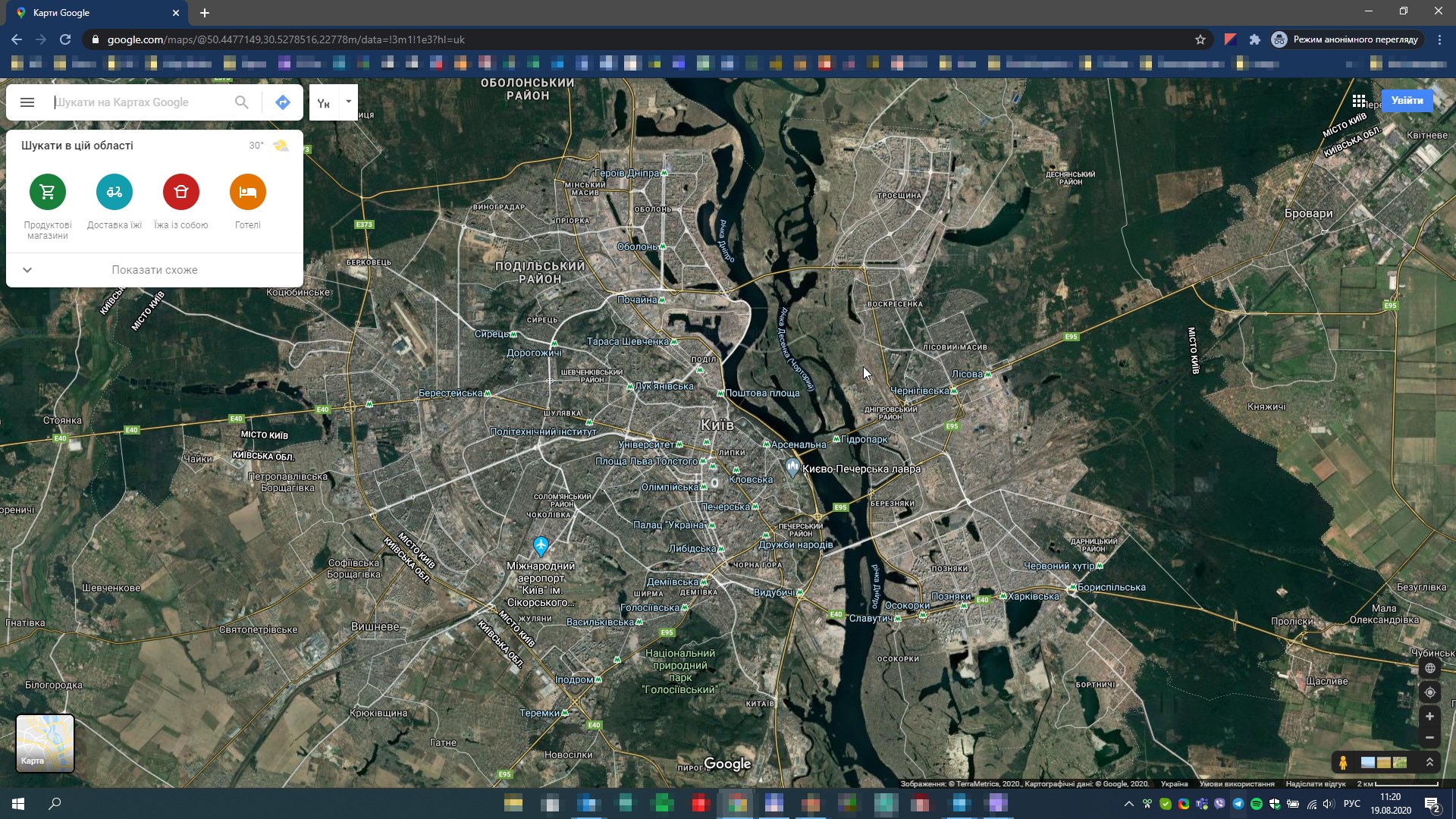Viewport: 1456px width, 819px height.
Task: Zoom in with the plus button
Action: click(x=1429, y=716)
